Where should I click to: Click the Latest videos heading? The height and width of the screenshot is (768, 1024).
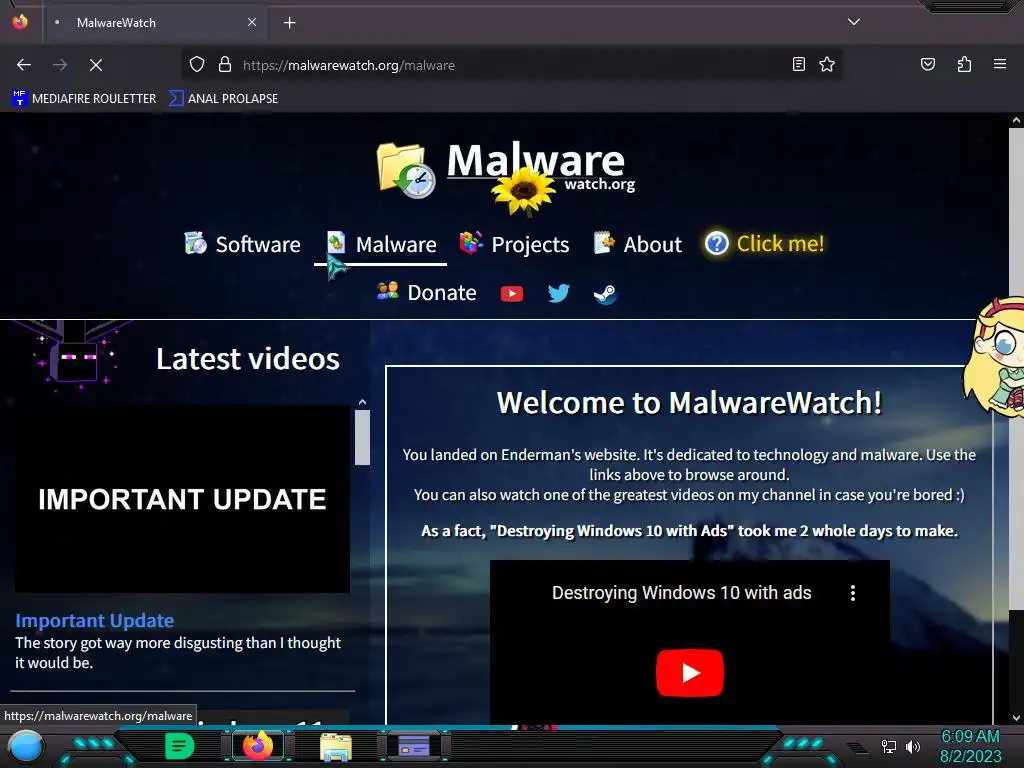click(248, 359)
